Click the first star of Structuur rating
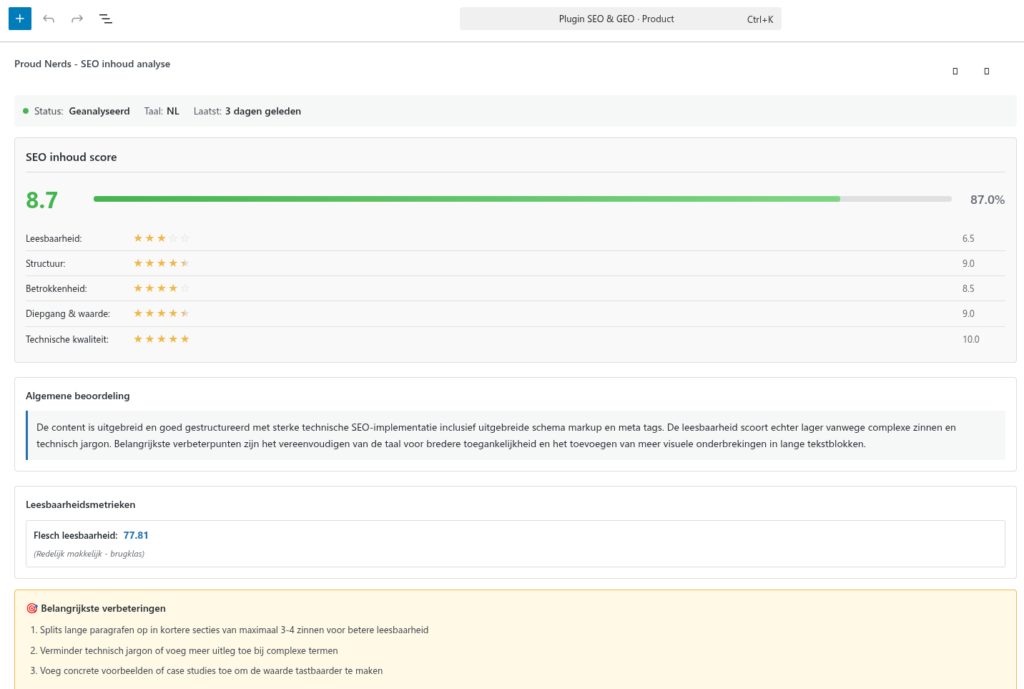Screen dimensions: 1024x689 (138, 263)
